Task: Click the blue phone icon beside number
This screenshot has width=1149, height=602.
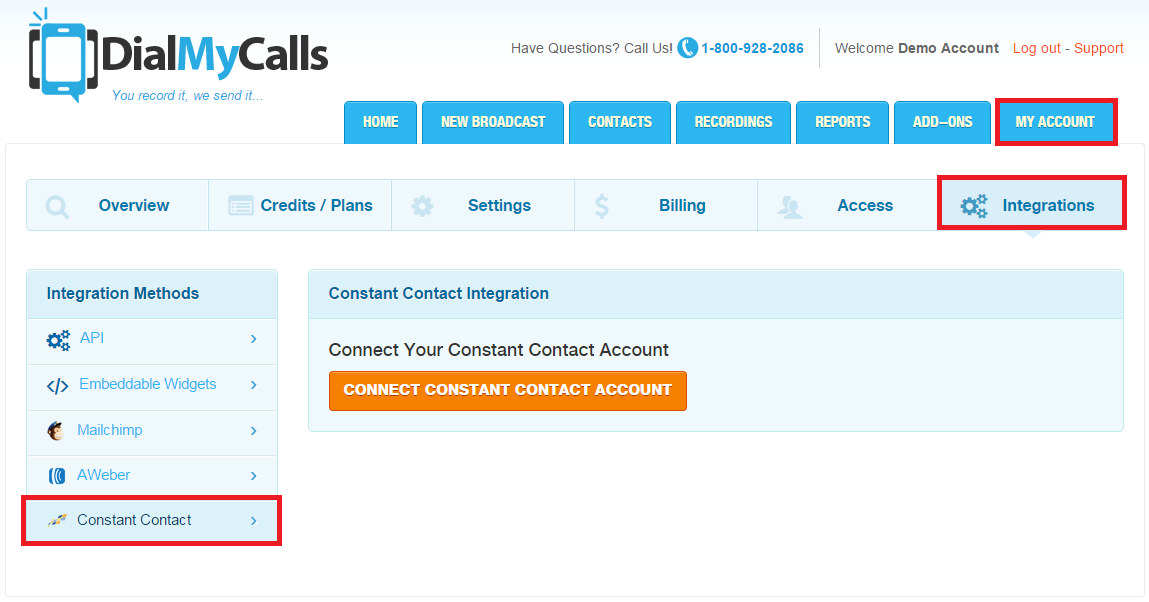Action: [x=687, y=48]
